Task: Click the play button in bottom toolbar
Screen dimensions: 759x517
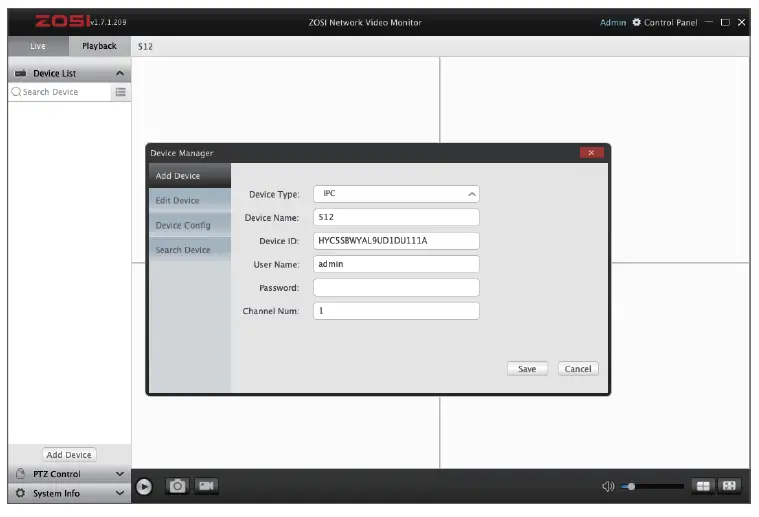Action: coord(144,487)
